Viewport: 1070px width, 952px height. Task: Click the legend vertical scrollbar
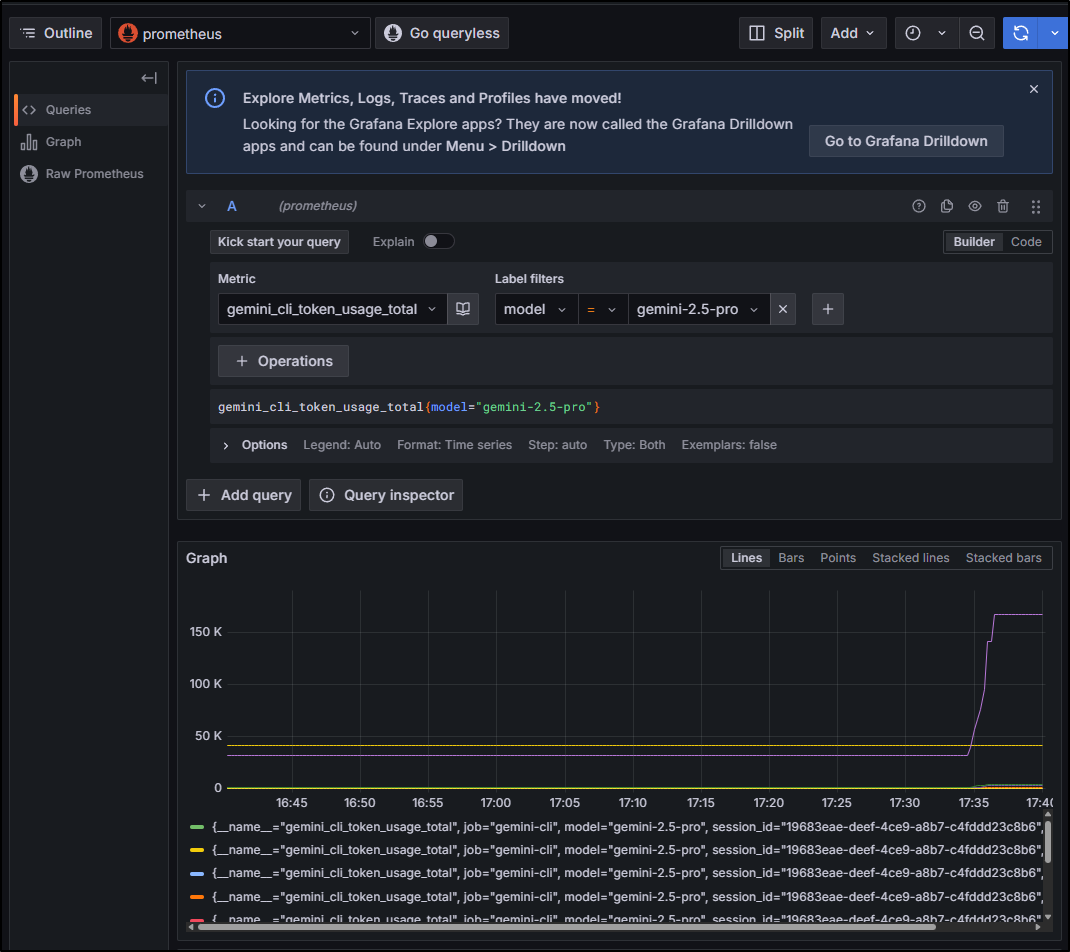(x=1048, y=842)
